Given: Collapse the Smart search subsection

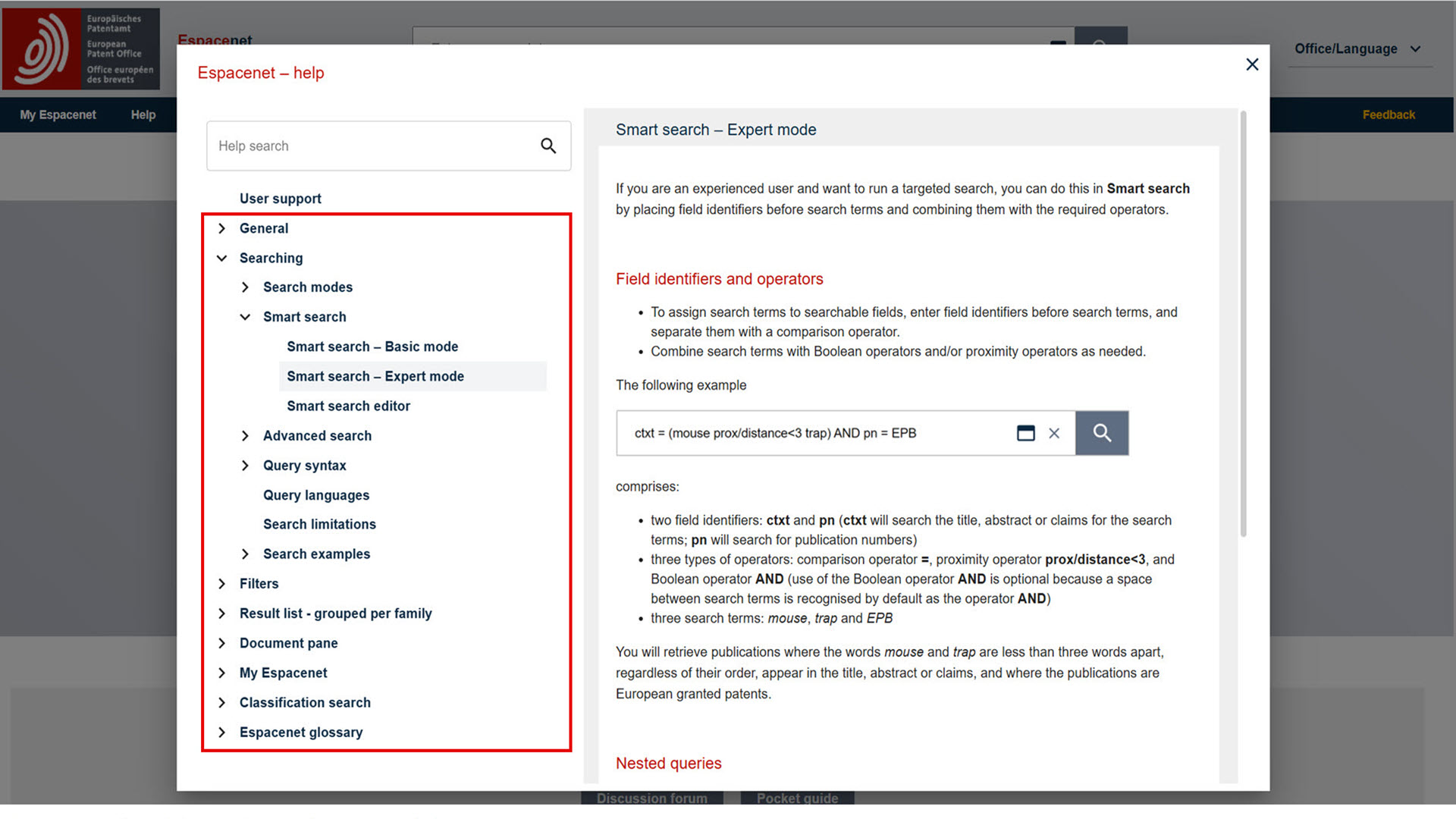Looking at the screenshot, I should coord(245,317).
